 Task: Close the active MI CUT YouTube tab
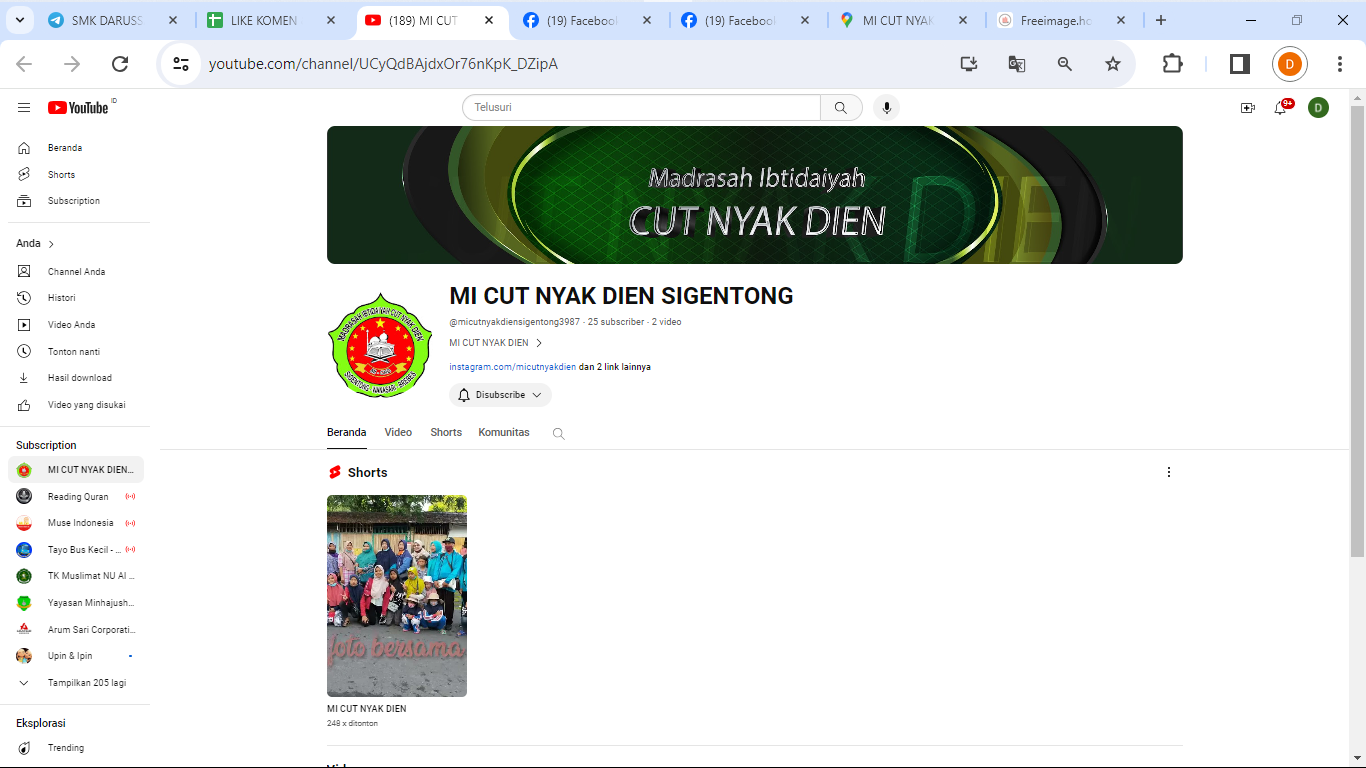[x=489, y=20]
